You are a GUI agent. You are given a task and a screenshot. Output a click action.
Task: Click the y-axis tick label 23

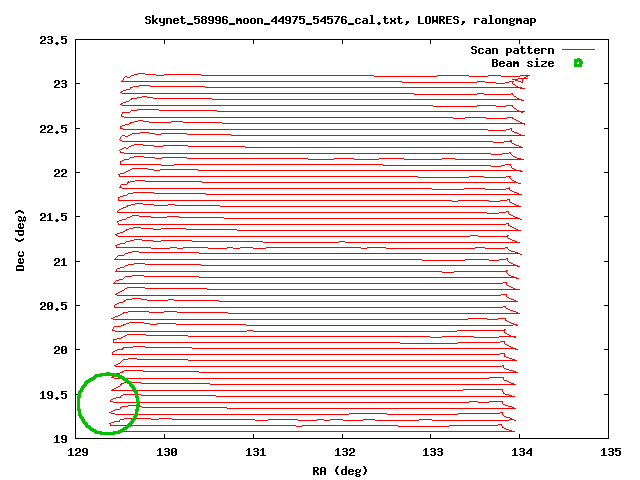(x=60, y=84)
